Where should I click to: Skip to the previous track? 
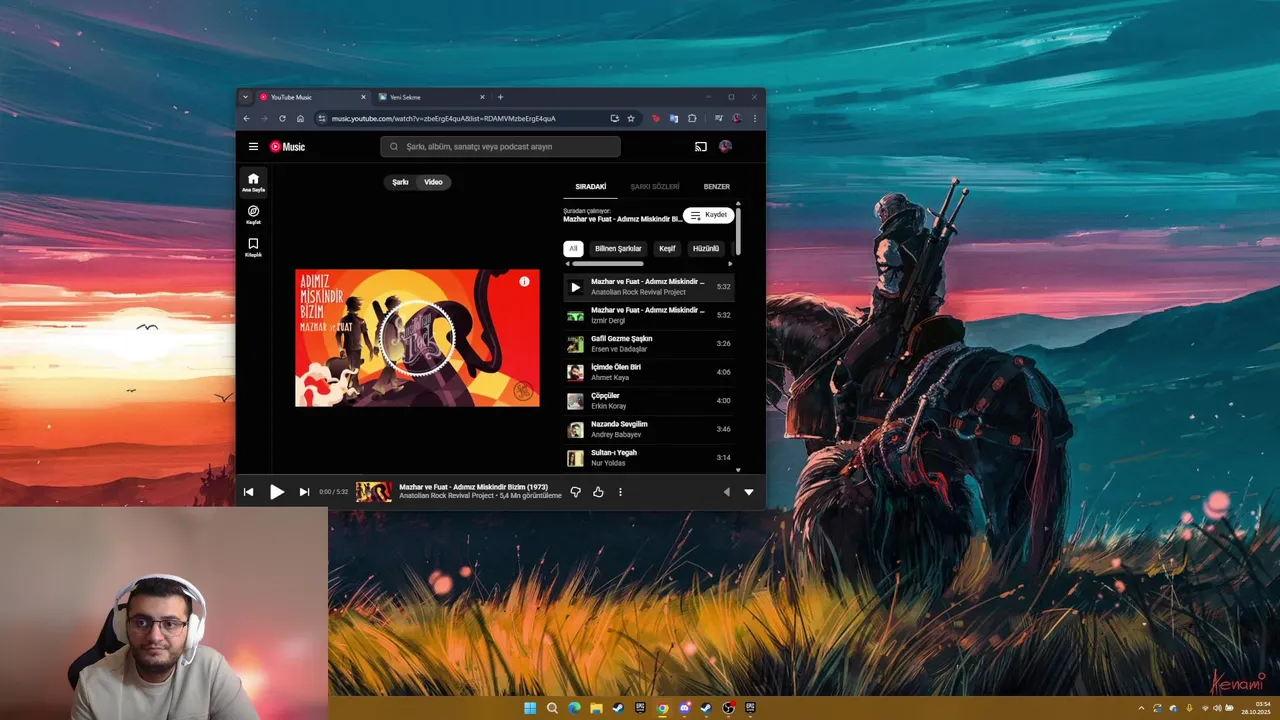248,492
